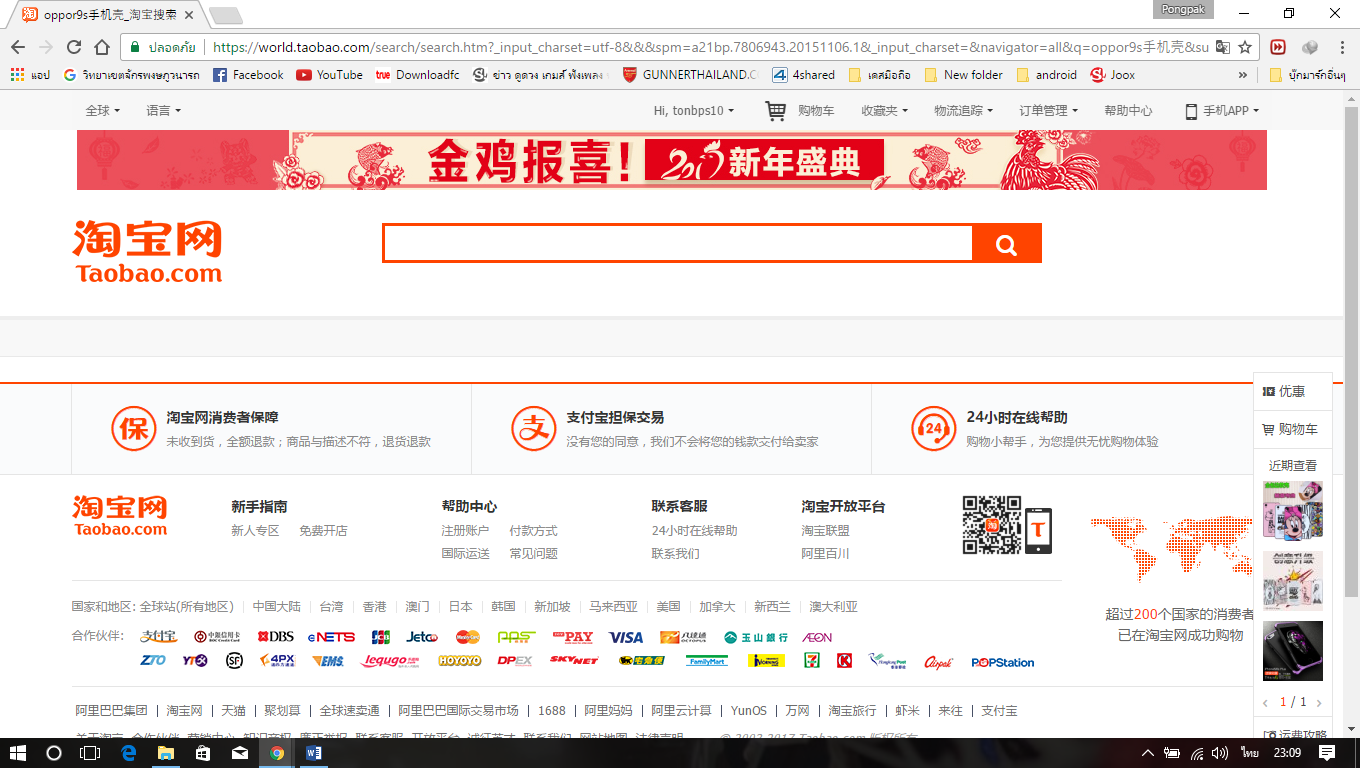Show hidden system tray icons

coord(1148,753)
